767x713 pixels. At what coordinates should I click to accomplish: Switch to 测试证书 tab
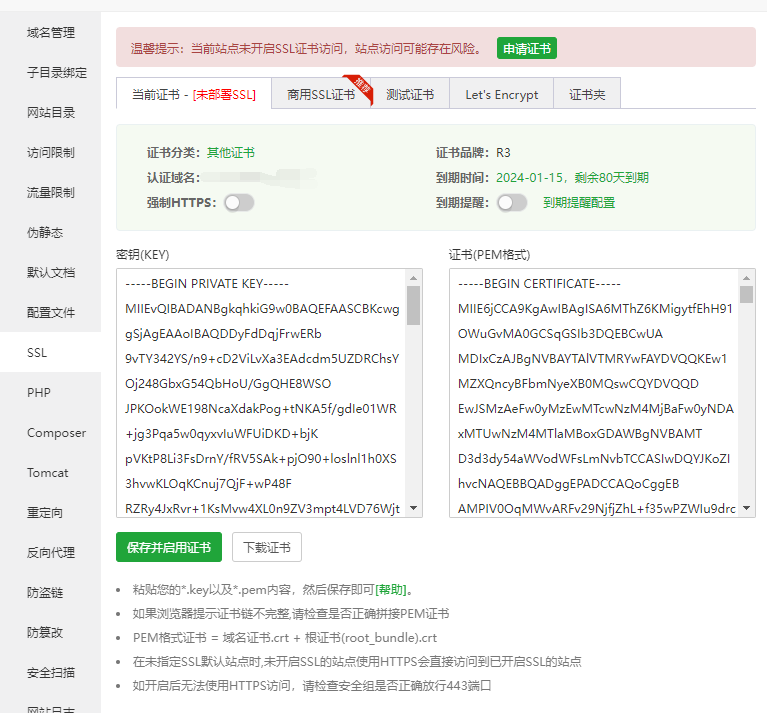click(410, 94)
